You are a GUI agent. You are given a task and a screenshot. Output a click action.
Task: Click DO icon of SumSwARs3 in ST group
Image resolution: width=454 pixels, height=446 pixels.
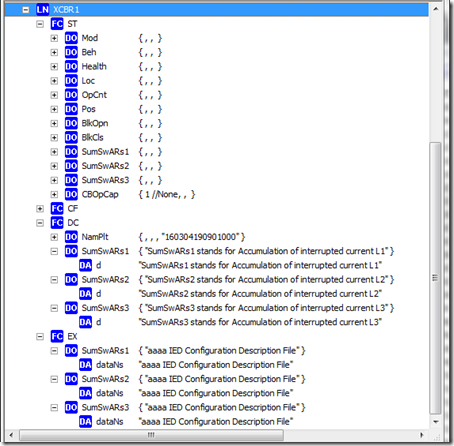(71, 180)
